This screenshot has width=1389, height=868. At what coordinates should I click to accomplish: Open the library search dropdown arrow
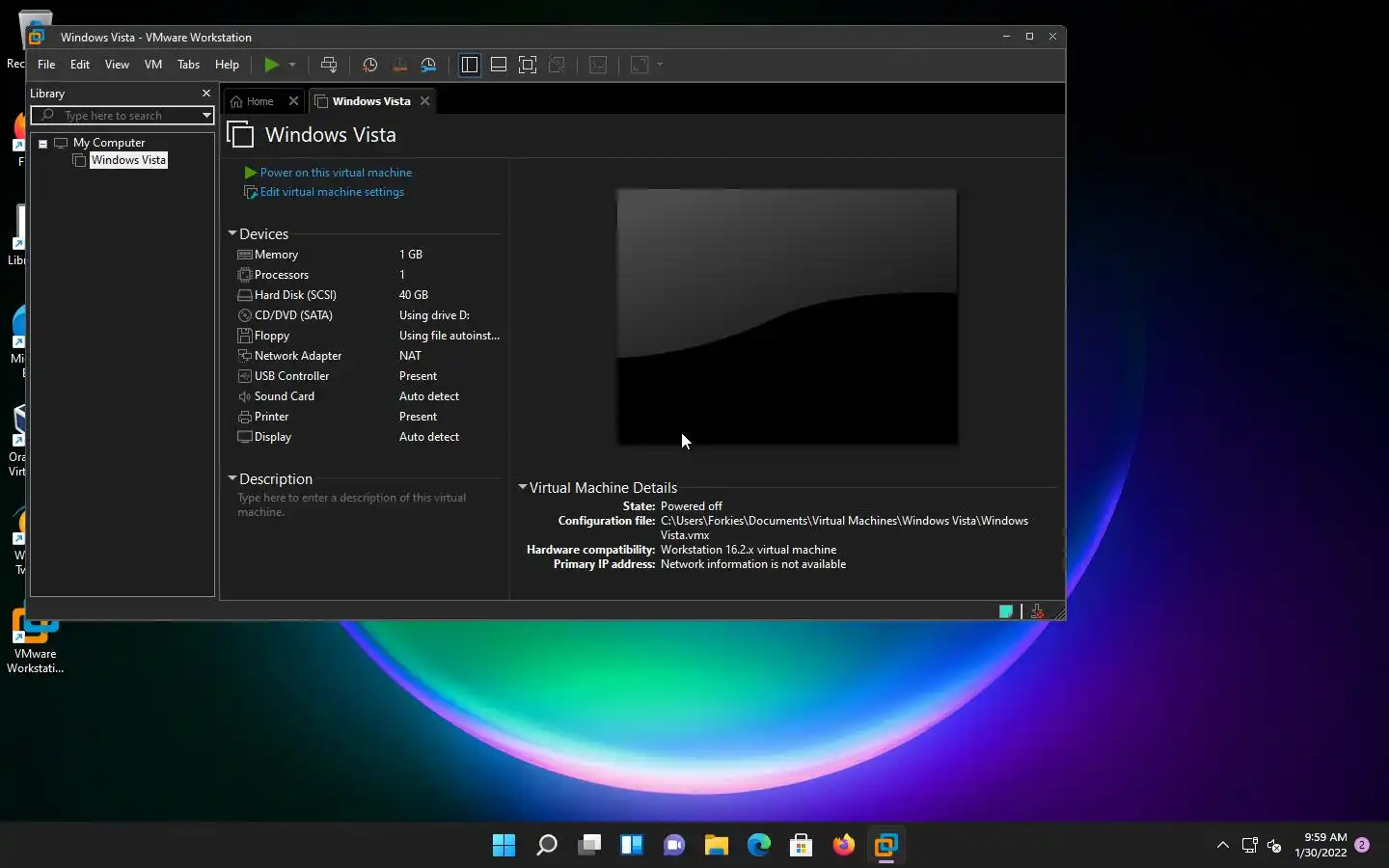[x=206, y=115]
